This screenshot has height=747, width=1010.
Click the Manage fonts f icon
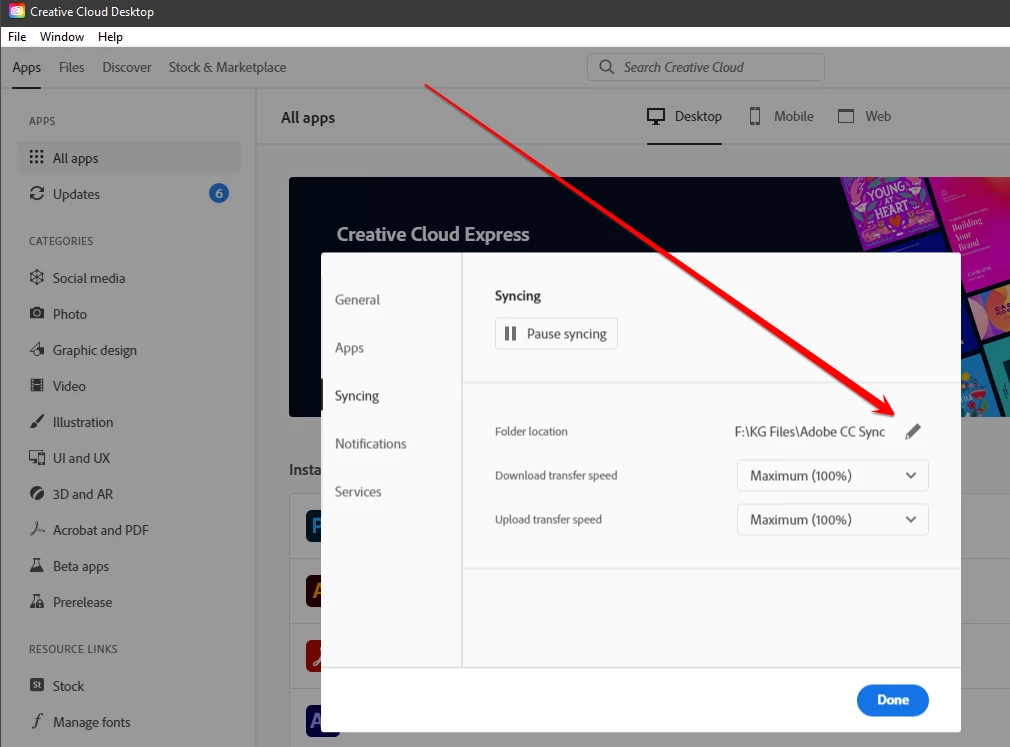pyautogui.click(x=37, y=721)
